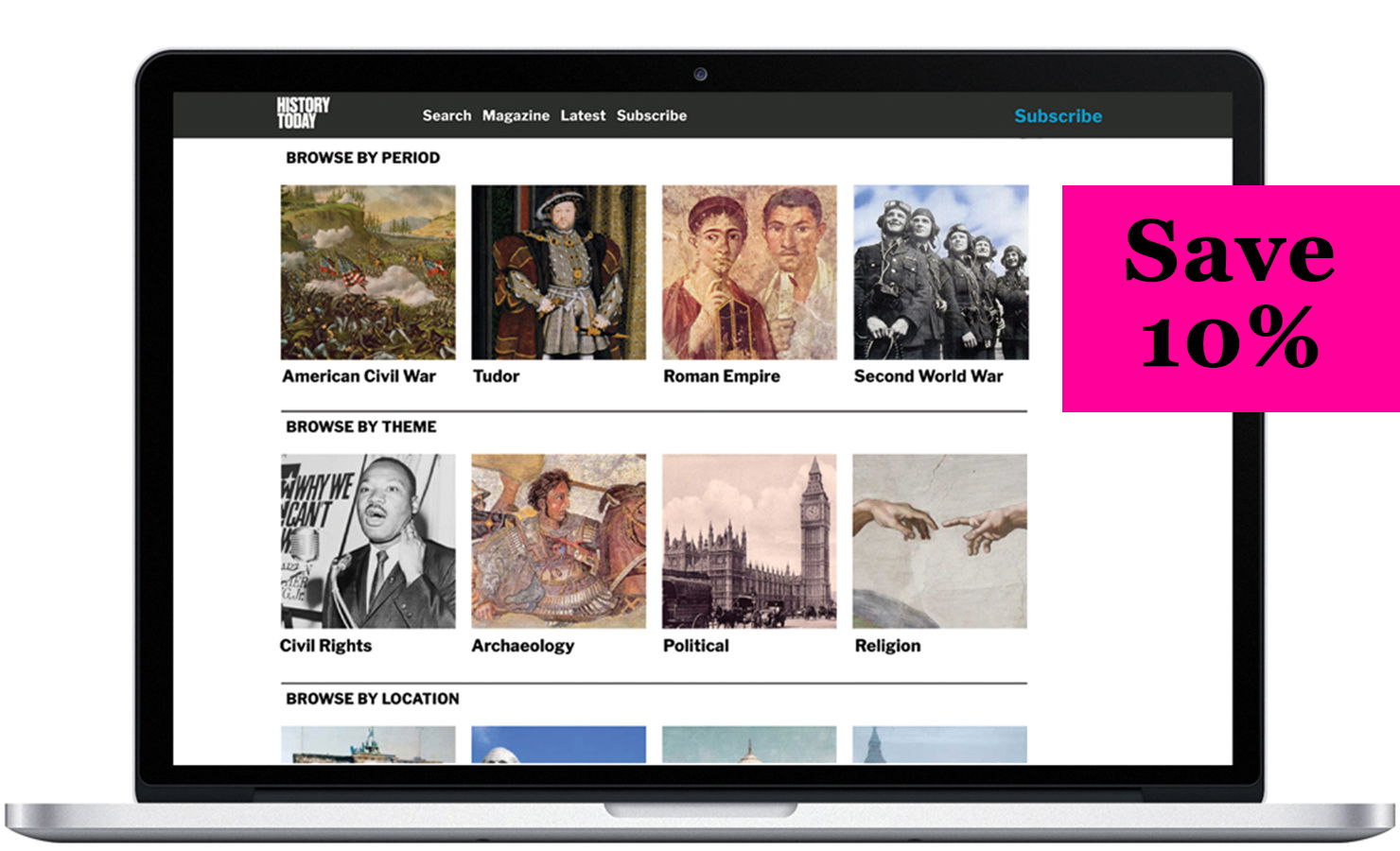
Task: Open the American Civil War thumbnail
Action: (368, 272)
